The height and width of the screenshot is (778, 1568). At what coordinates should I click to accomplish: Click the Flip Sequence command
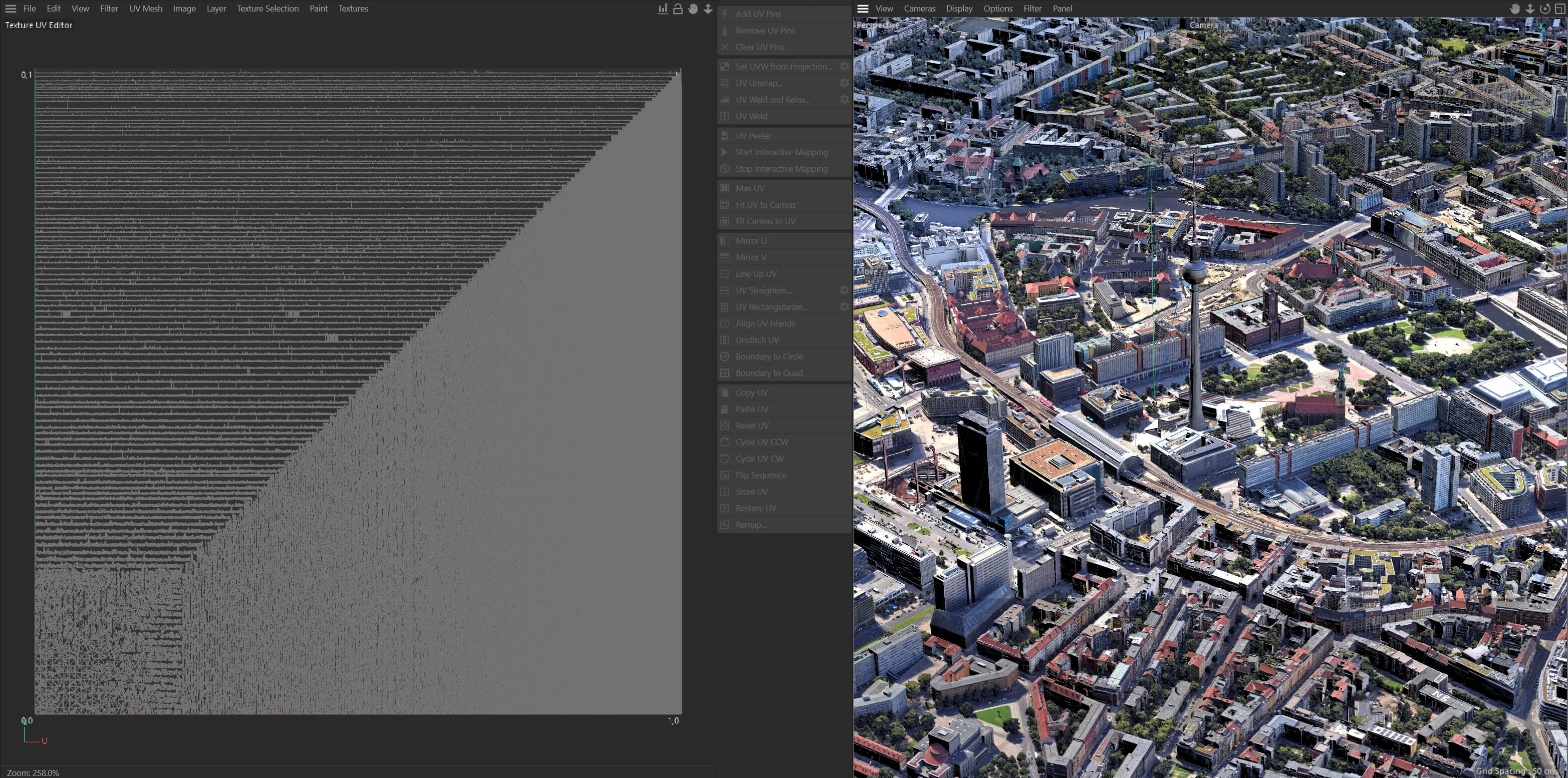coord(784,475)
